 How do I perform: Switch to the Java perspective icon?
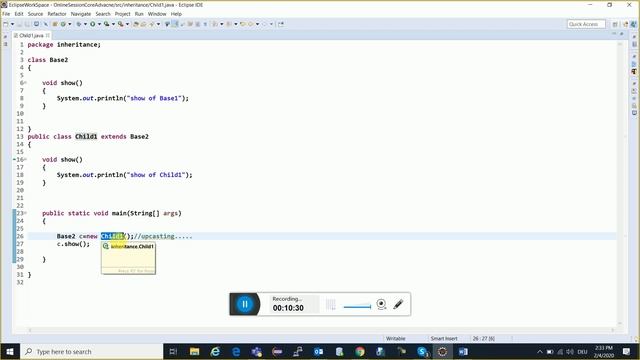pyautogui.click(x=625, y=24)
